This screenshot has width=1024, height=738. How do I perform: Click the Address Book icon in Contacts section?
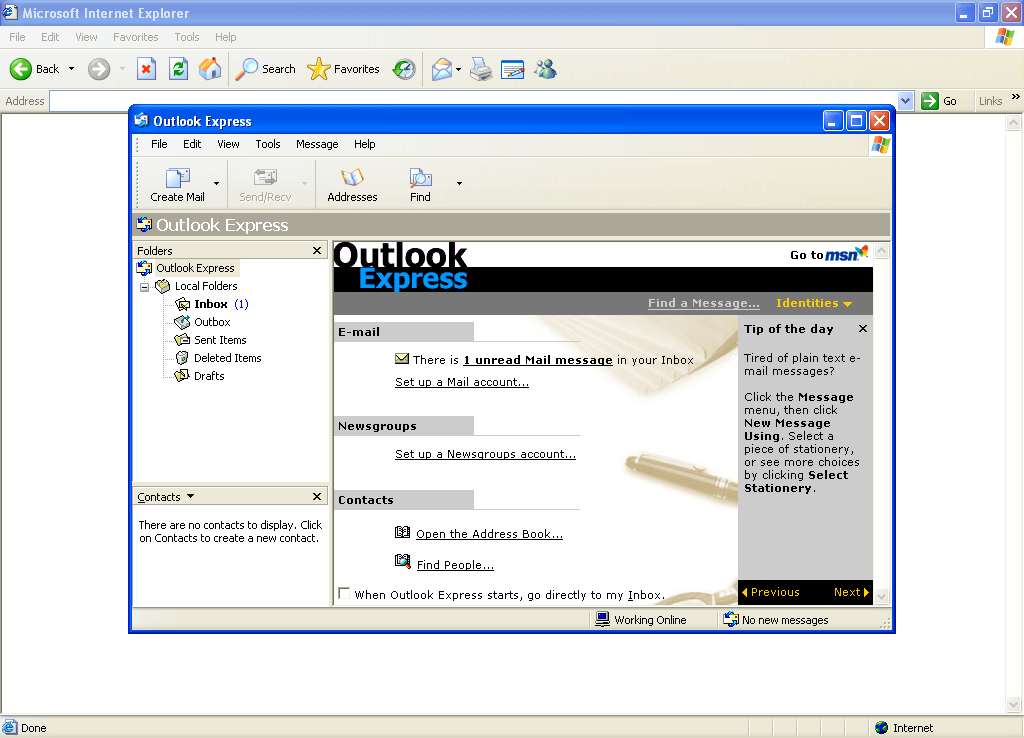tap(402, 532)
